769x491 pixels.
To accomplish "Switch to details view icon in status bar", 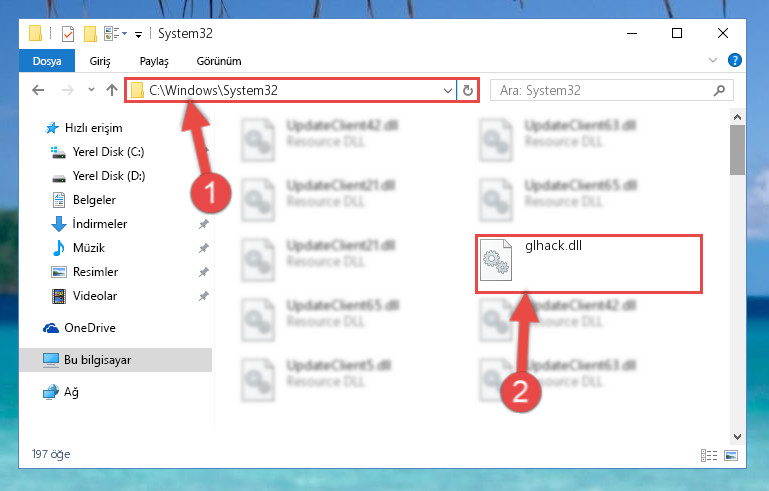I will (x=709, y=456).
